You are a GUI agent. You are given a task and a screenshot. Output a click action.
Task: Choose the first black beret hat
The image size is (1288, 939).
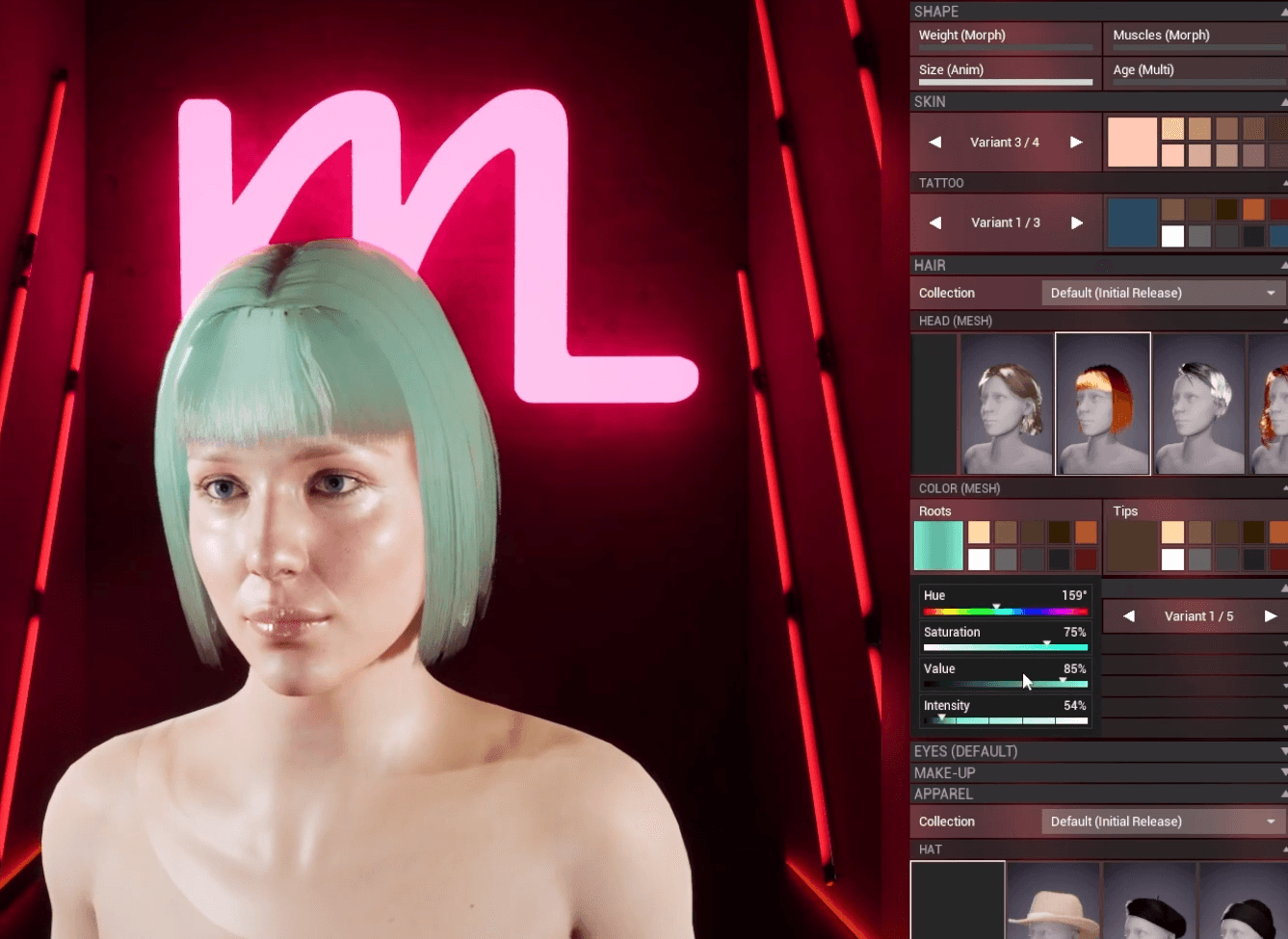point(1150,900)
